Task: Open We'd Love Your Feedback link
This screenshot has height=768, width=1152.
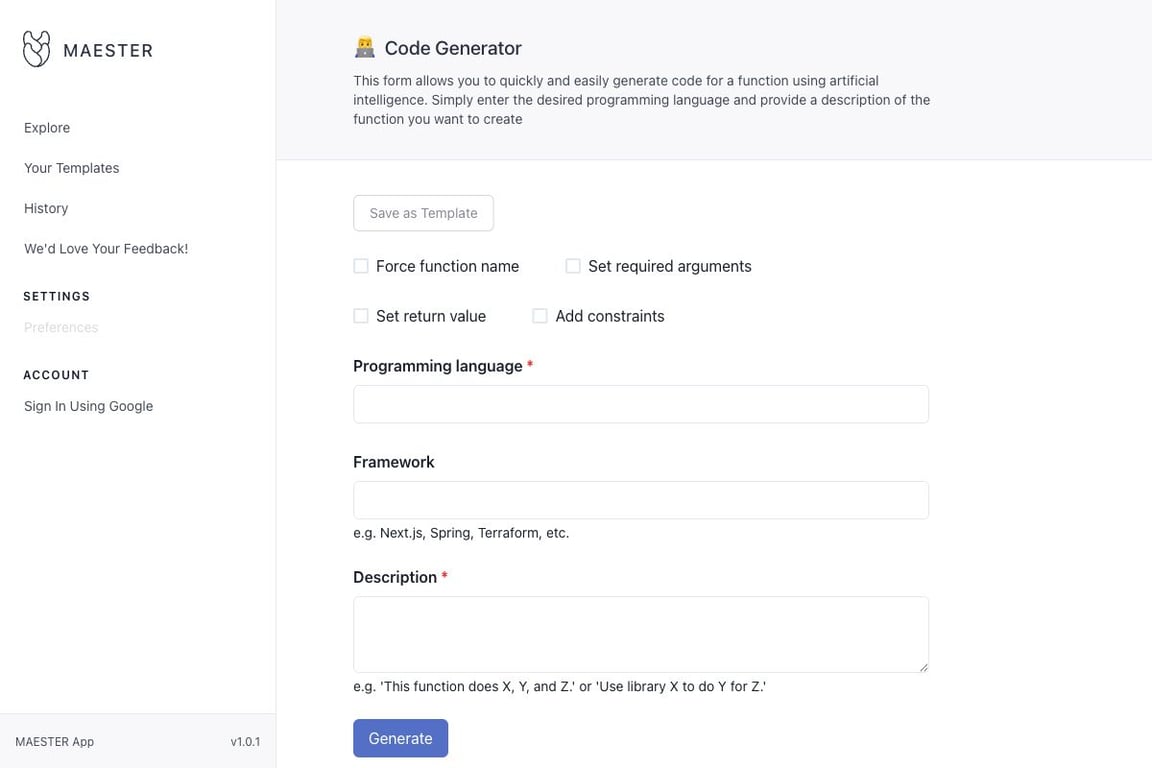Action: pyautogui.click(x=106, y=248)
